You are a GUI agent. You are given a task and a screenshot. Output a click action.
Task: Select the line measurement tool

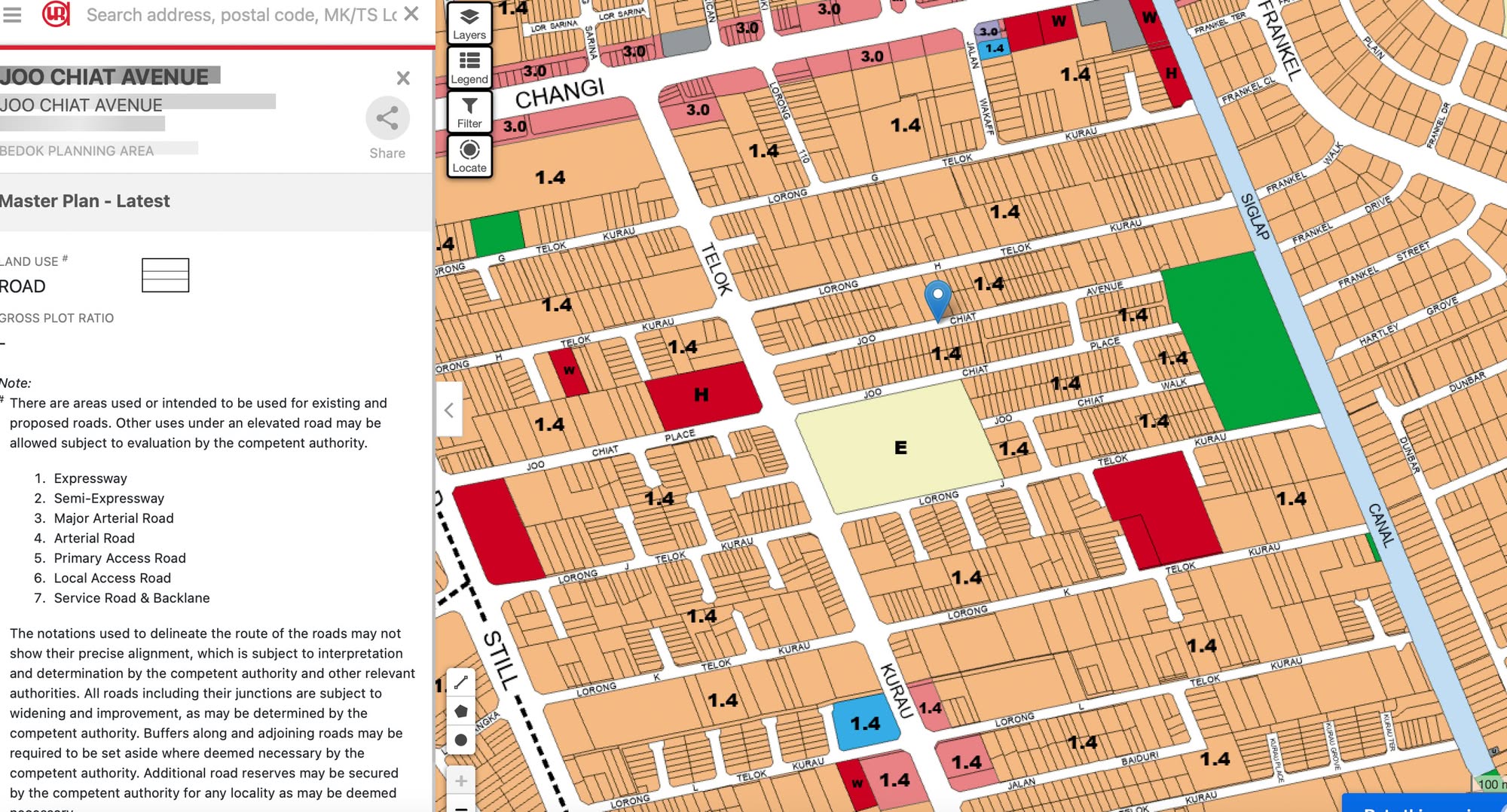coord(461,682)
